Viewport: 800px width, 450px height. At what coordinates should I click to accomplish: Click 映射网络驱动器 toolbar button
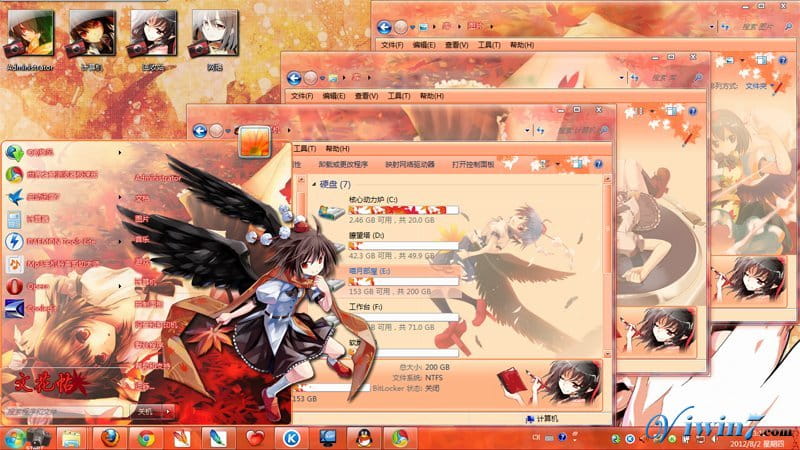click(410, 164)
